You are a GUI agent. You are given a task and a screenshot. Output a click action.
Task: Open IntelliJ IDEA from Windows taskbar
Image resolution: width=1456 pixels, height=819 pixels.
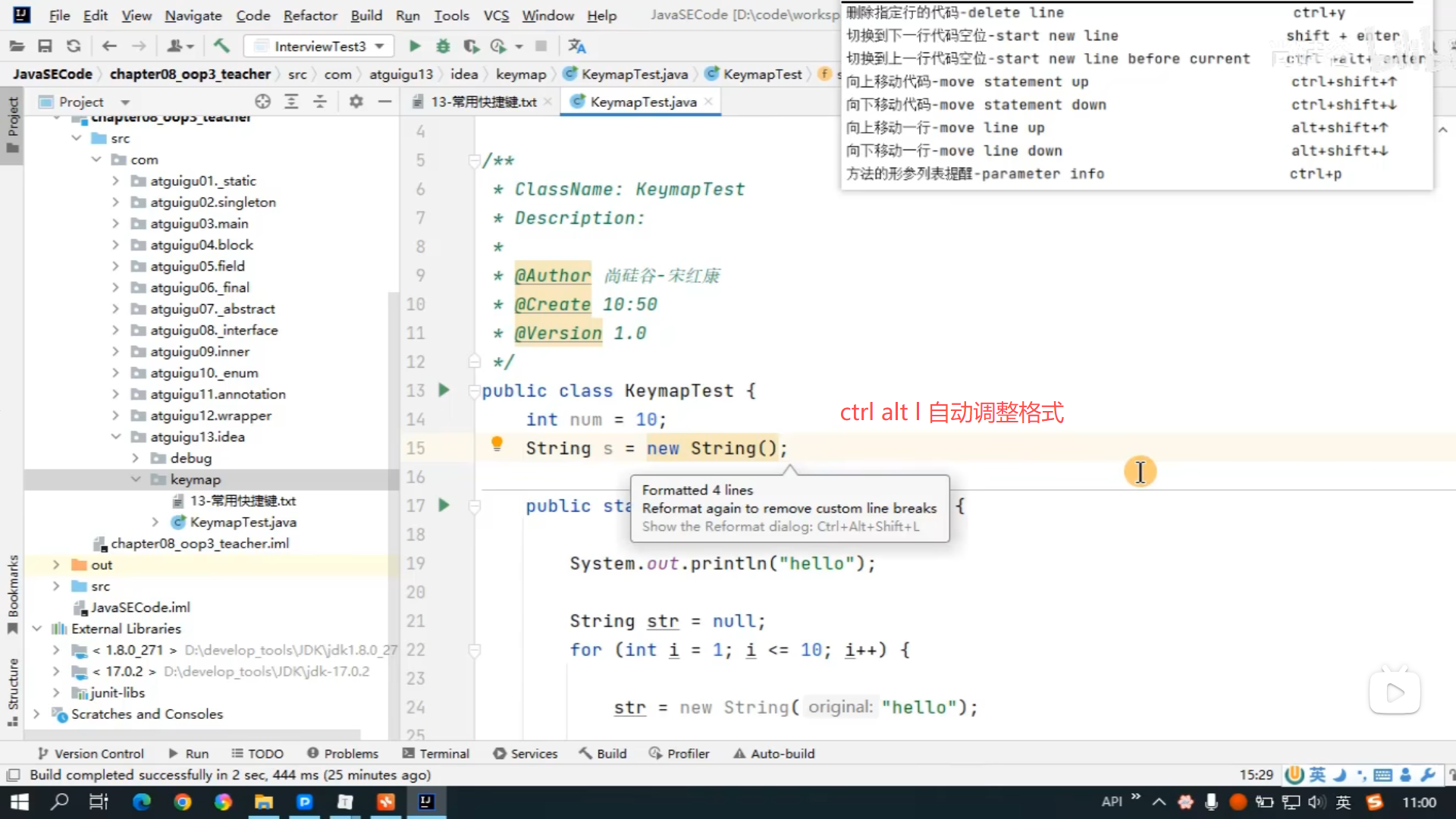[x=426, y=802]
